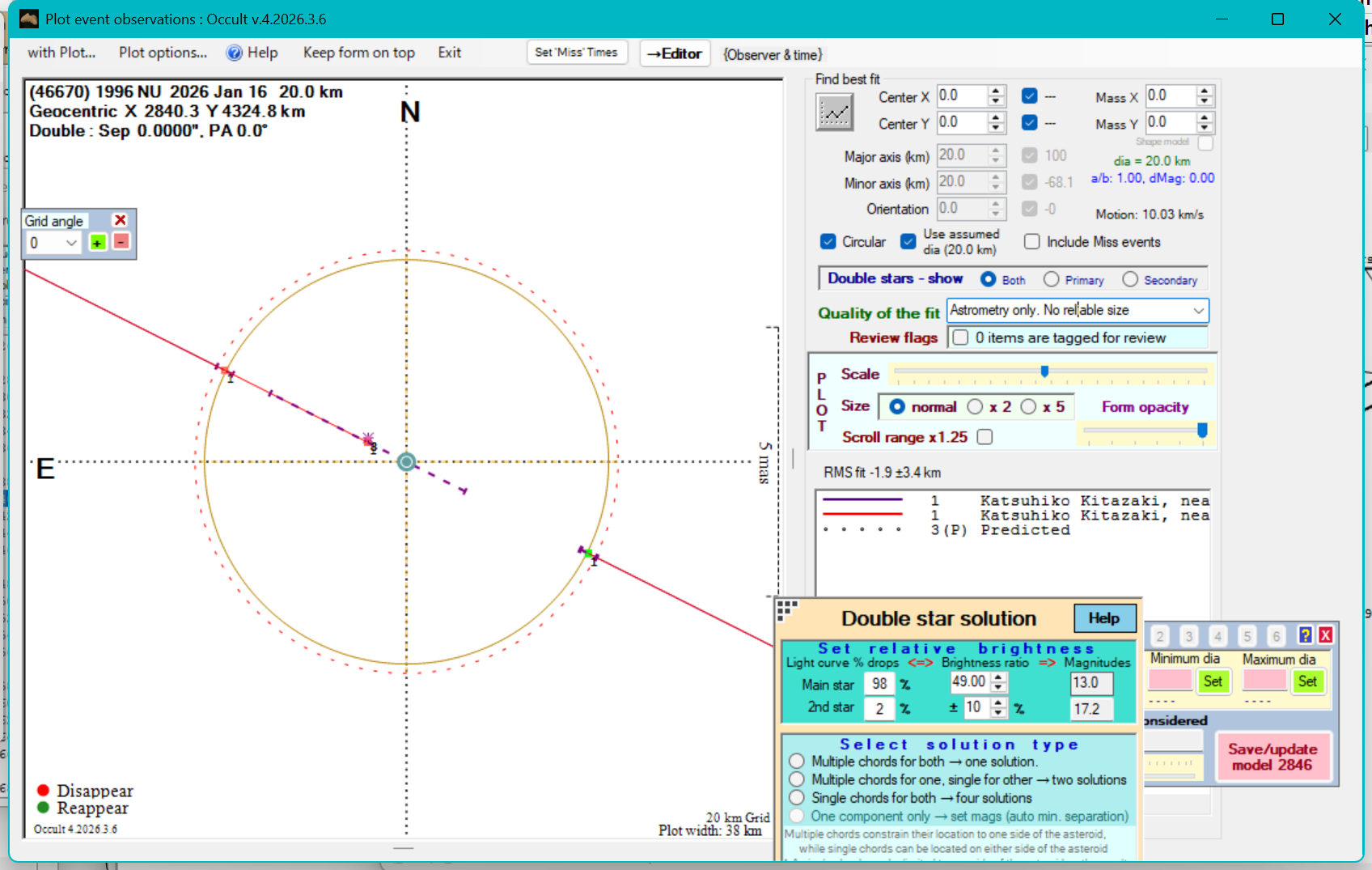Select the Primary double star radio button
The width and height of the screenshot is (1372, 870).
point(1051,279)
